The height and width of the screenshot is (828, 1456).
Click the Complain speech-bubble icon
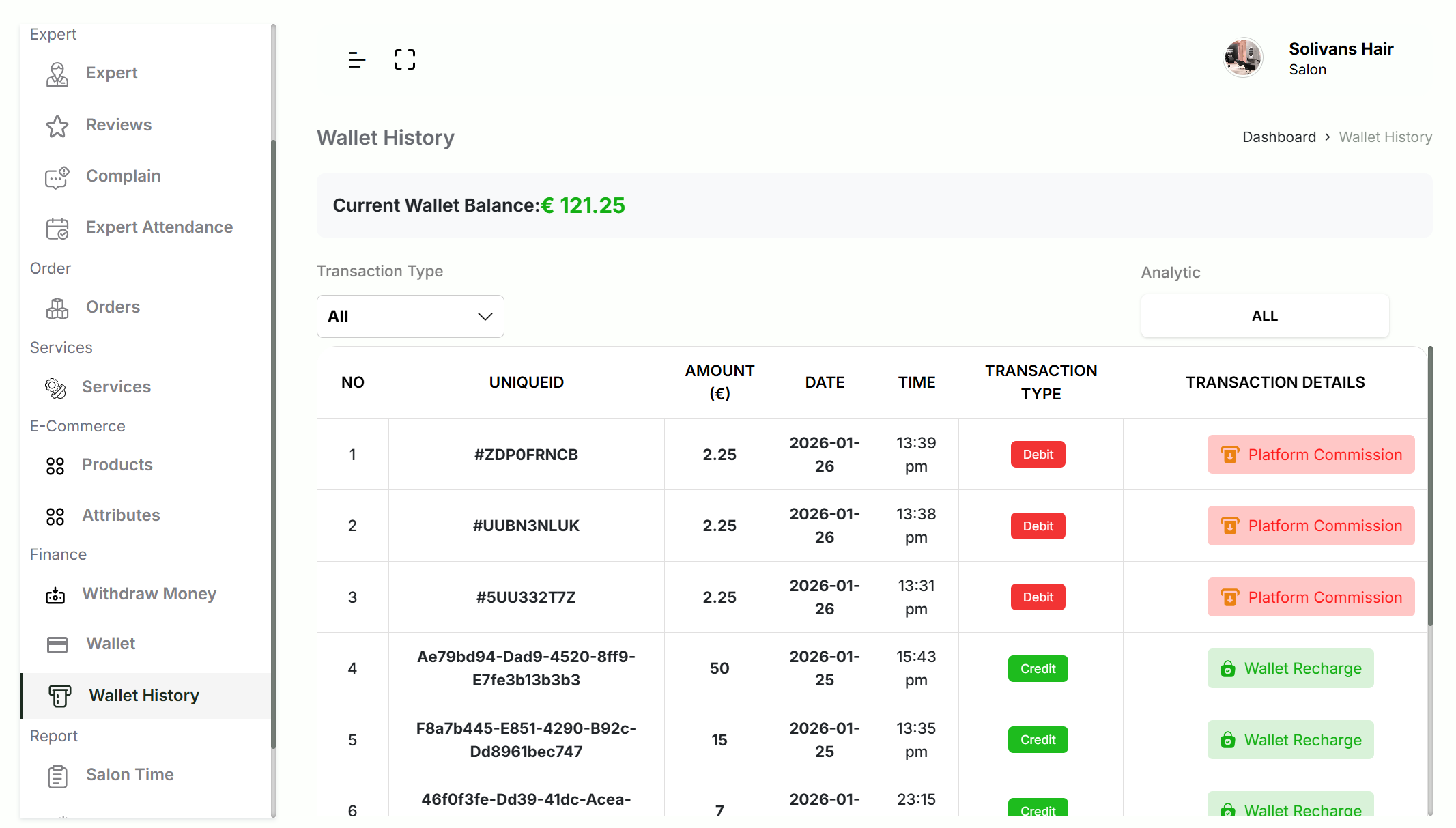[x=57, y=177]
